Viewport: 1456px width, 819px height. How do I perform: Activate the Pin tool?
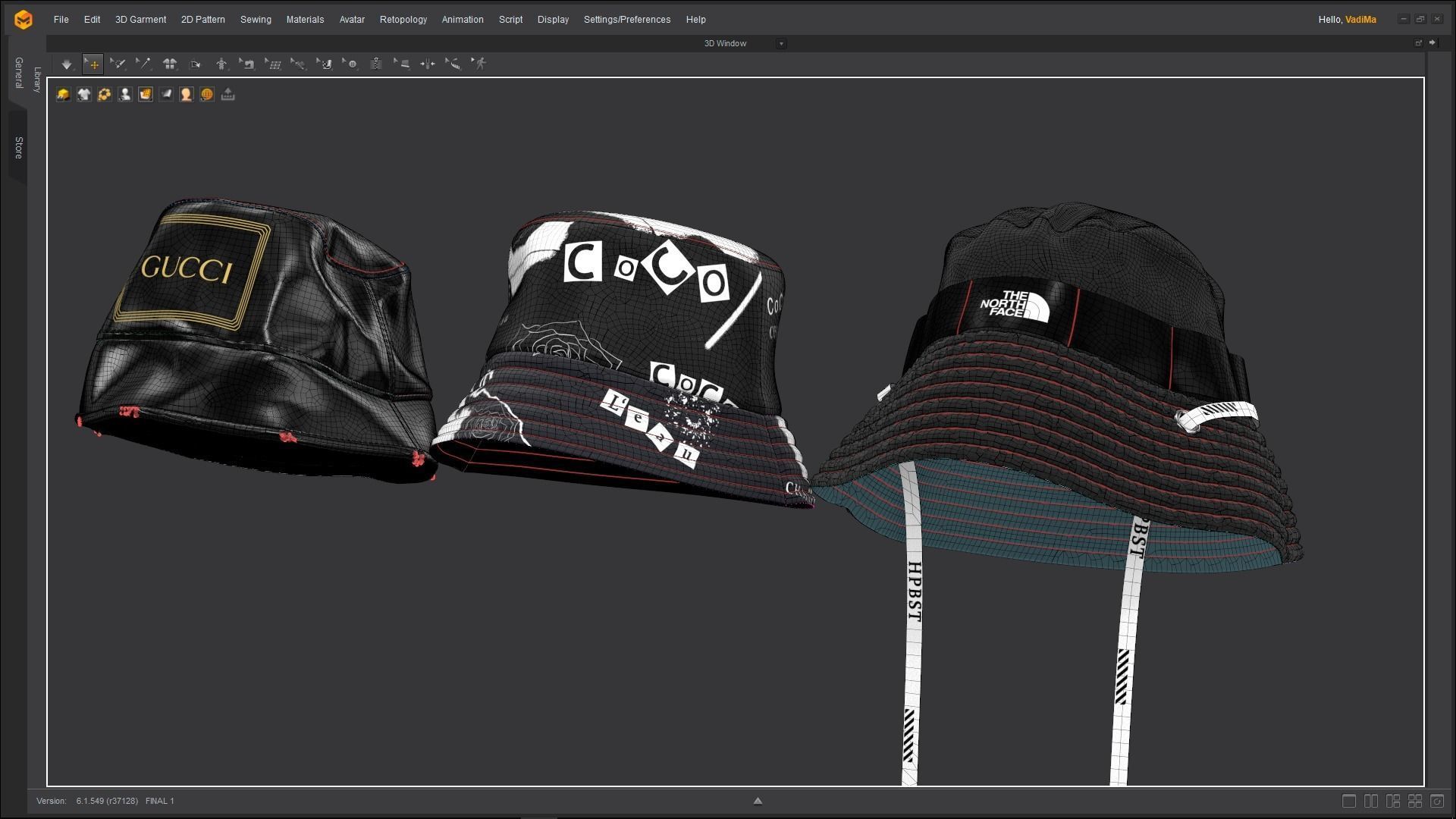(143, 64)
